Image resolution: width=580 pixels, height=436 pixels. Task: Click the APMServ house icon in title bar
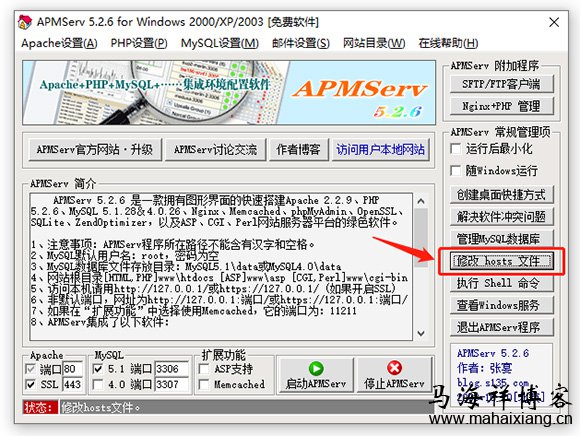coord(25,22)
